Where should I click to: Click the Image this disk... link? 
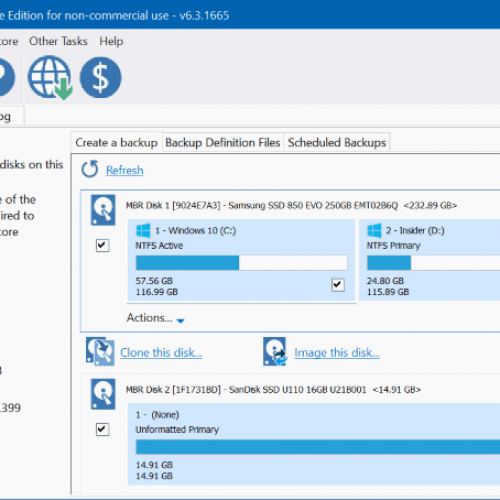tap(337, 353)
